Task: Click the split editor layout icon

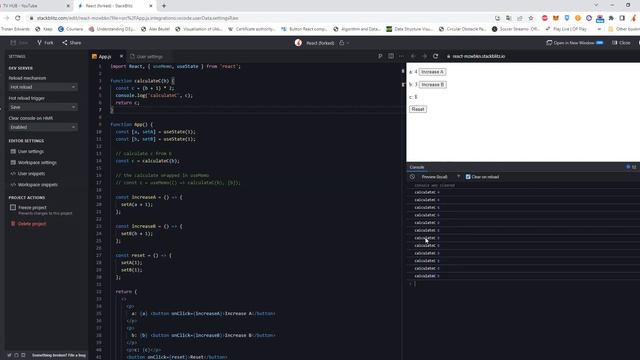Action: click(391, 56)
